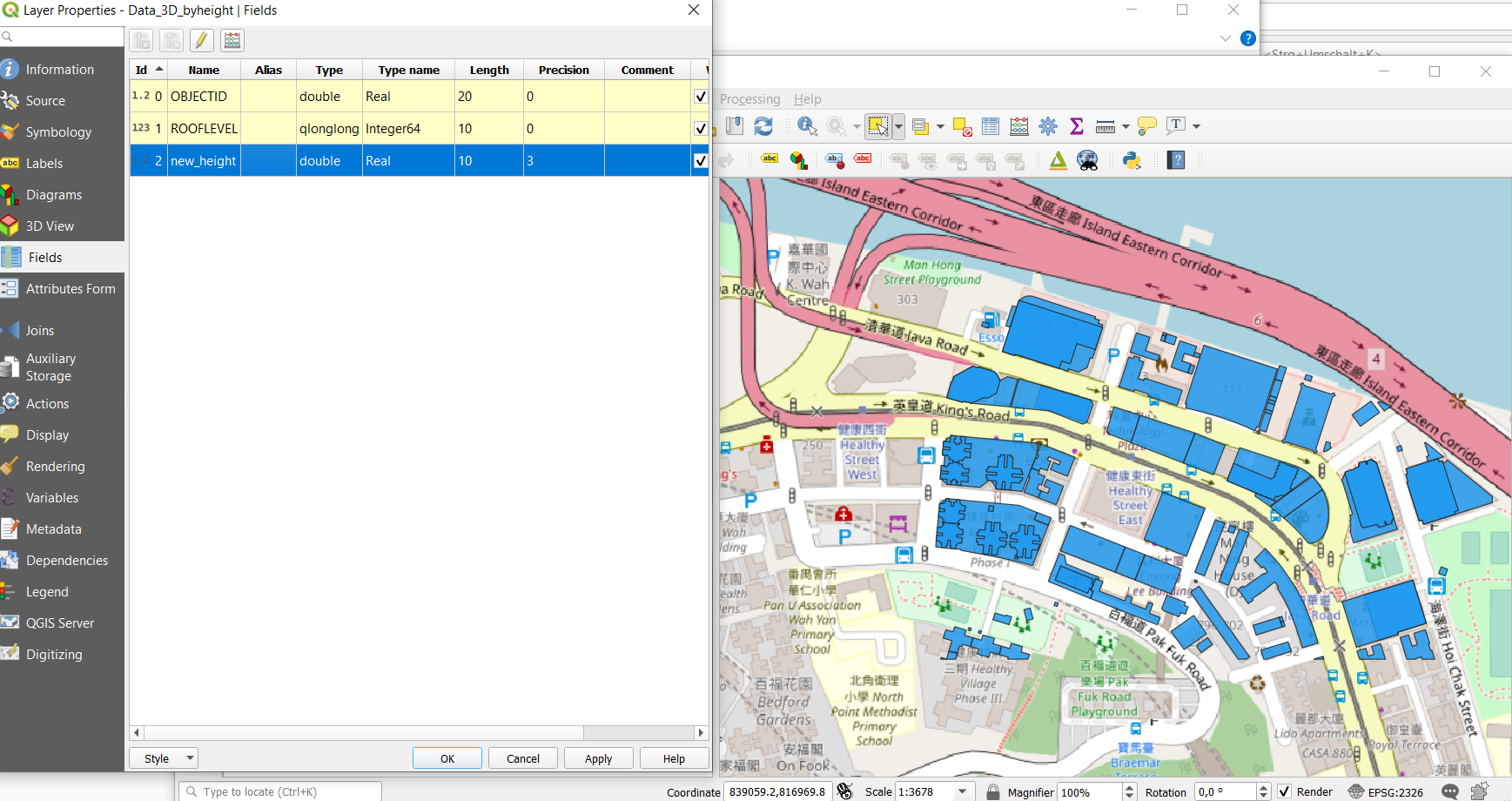This screenshot has width=1512, height=801.
Task: Click the Apply button
Action: 598,757
